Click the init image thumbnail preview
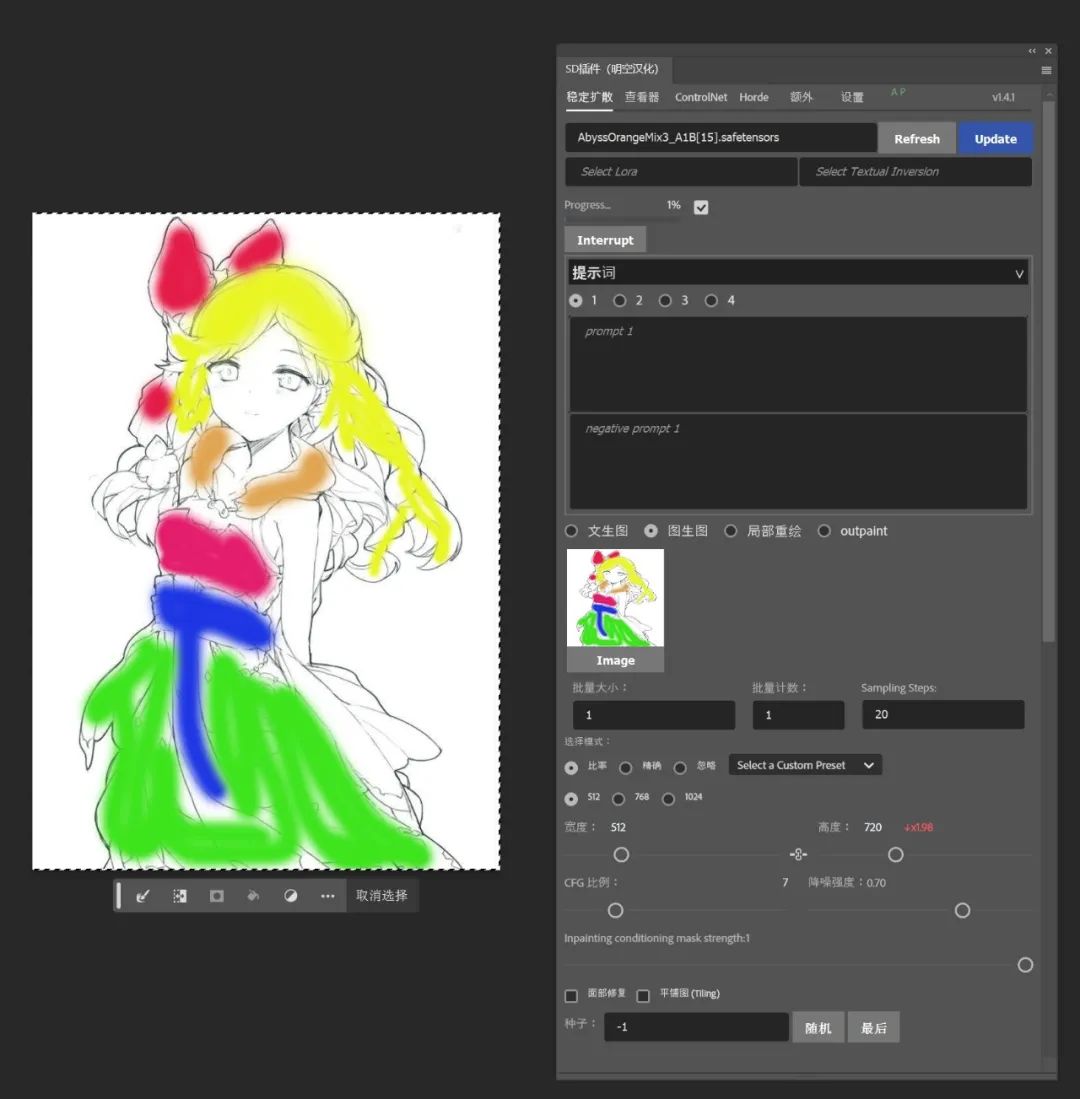 click(x=615, y=598)
